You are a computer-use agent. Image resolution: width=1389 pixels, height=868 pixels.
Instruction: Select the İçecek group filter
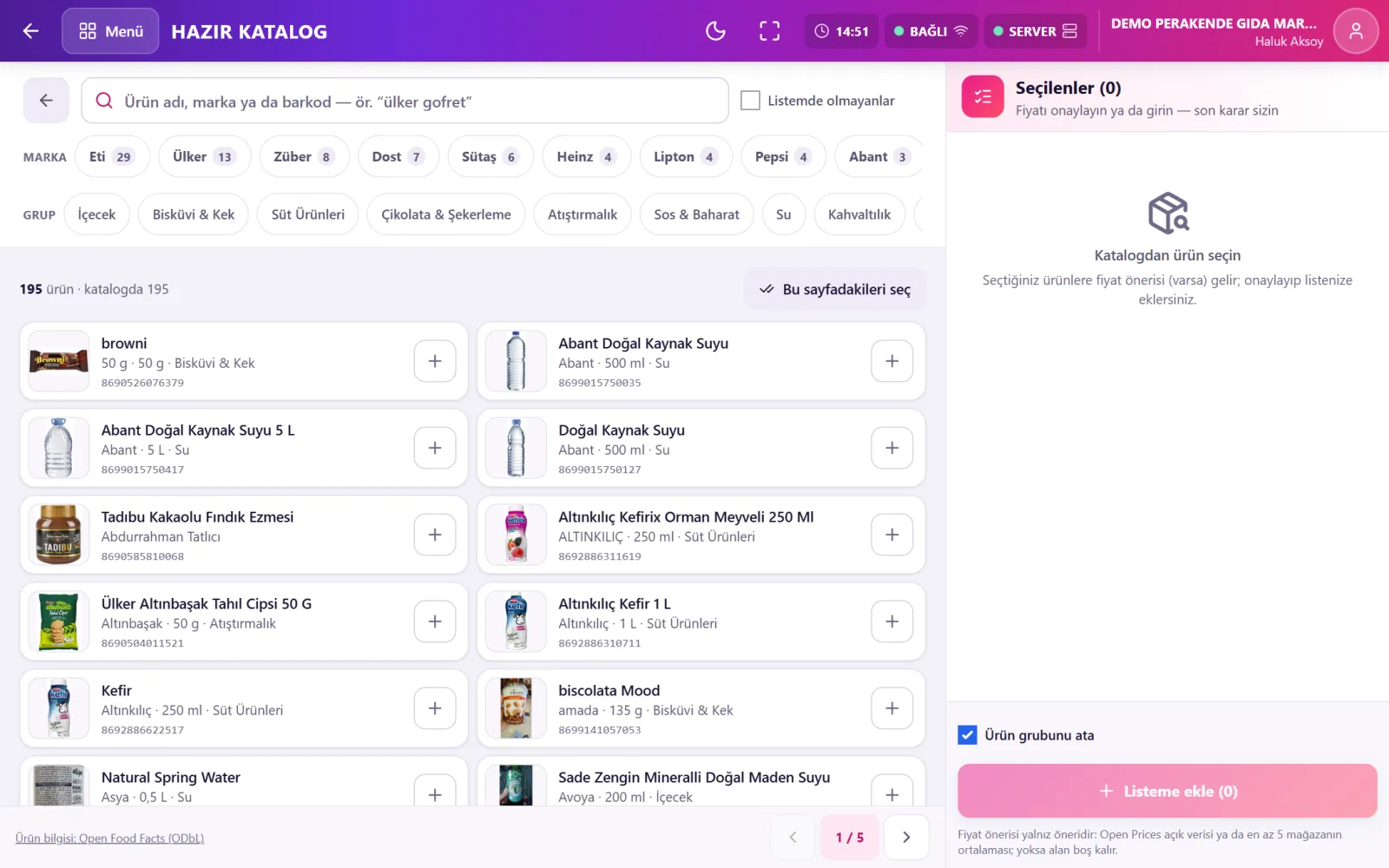[96, 214]
